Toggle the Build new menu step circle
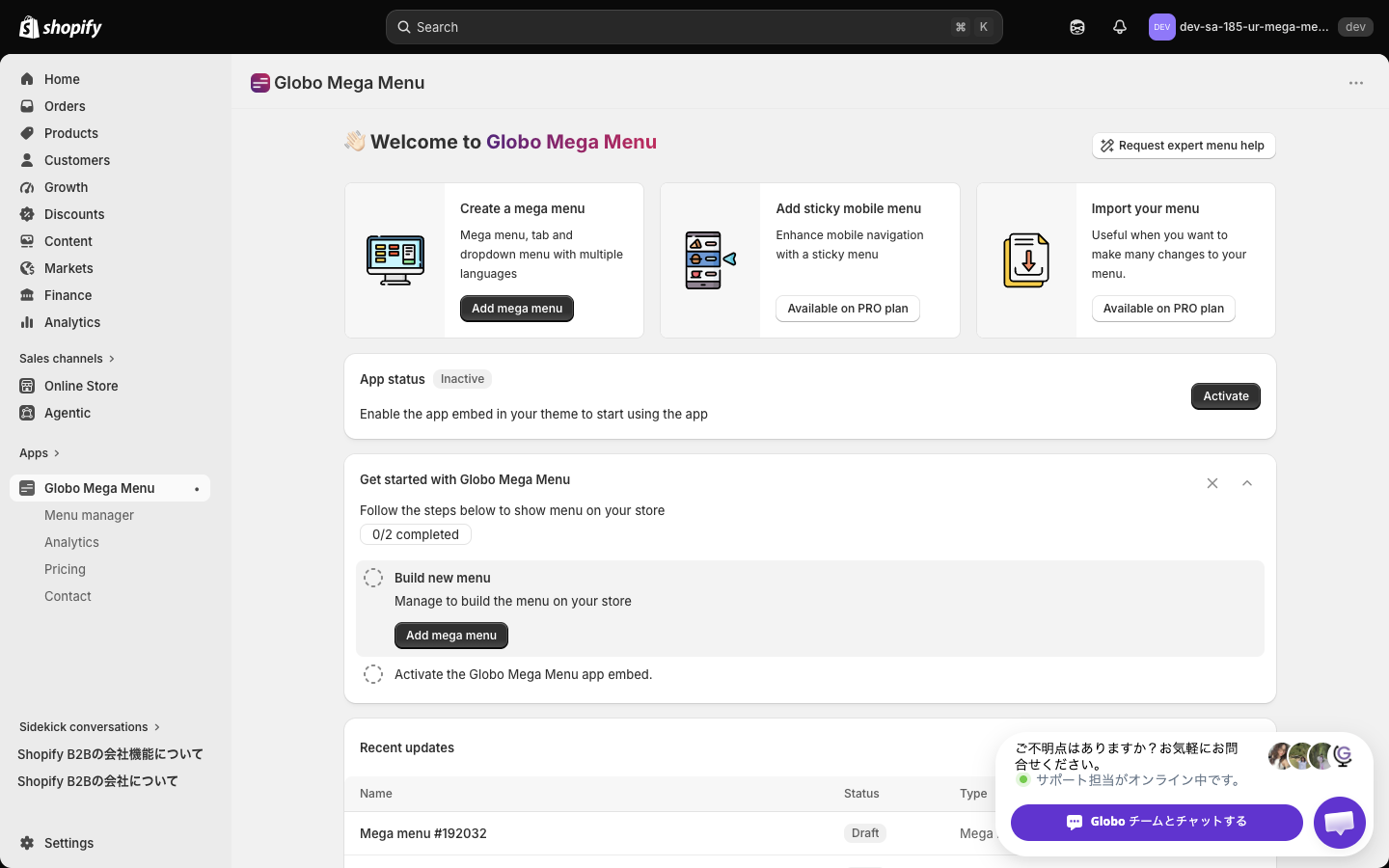The image size is (1389, 868). [373, 578]
